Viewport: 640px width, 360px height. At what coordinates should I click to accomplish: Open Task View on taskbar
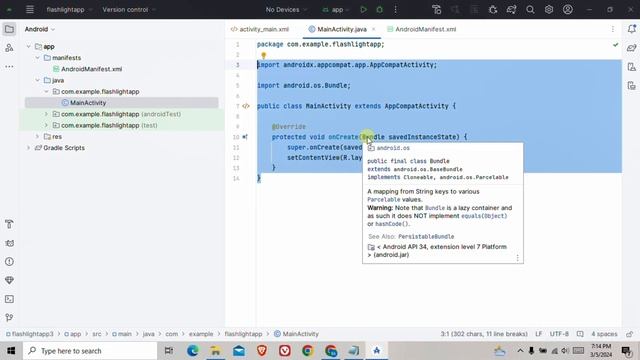click(169, 351)
